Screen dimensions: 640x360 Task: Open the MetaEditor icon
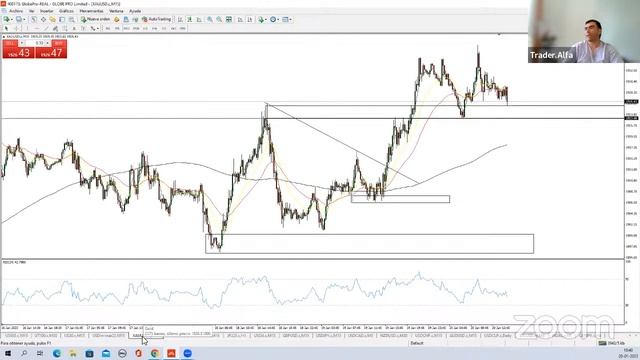116,19
